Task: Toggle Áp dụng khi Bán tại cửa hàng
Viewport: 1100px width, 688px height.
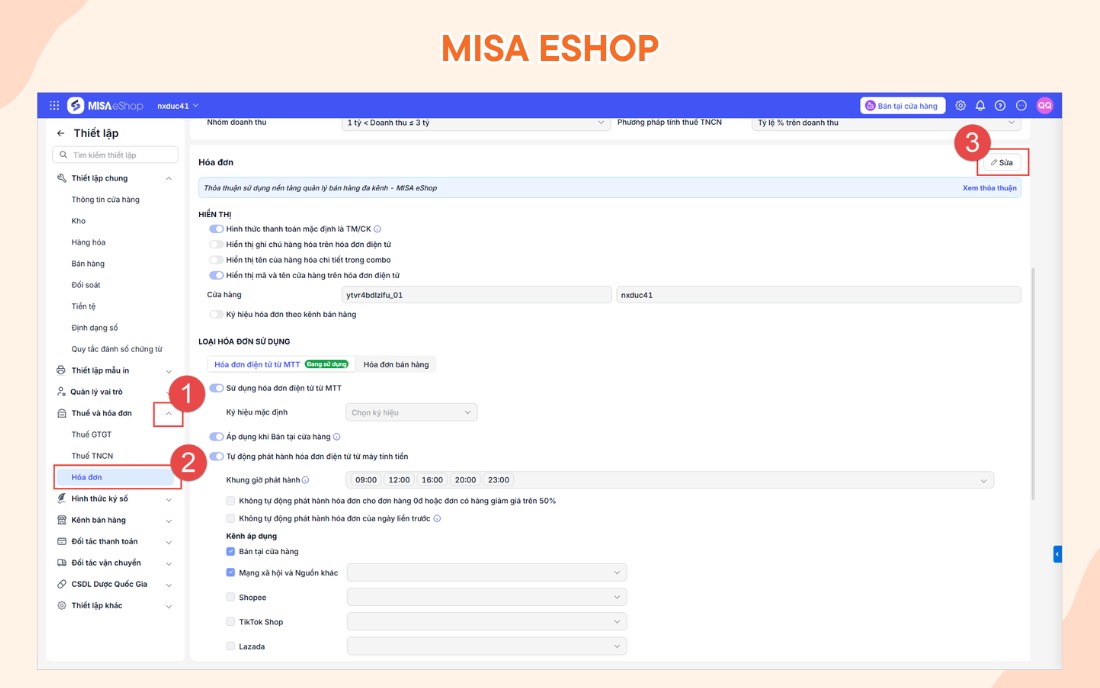Action: click(216, 436)
